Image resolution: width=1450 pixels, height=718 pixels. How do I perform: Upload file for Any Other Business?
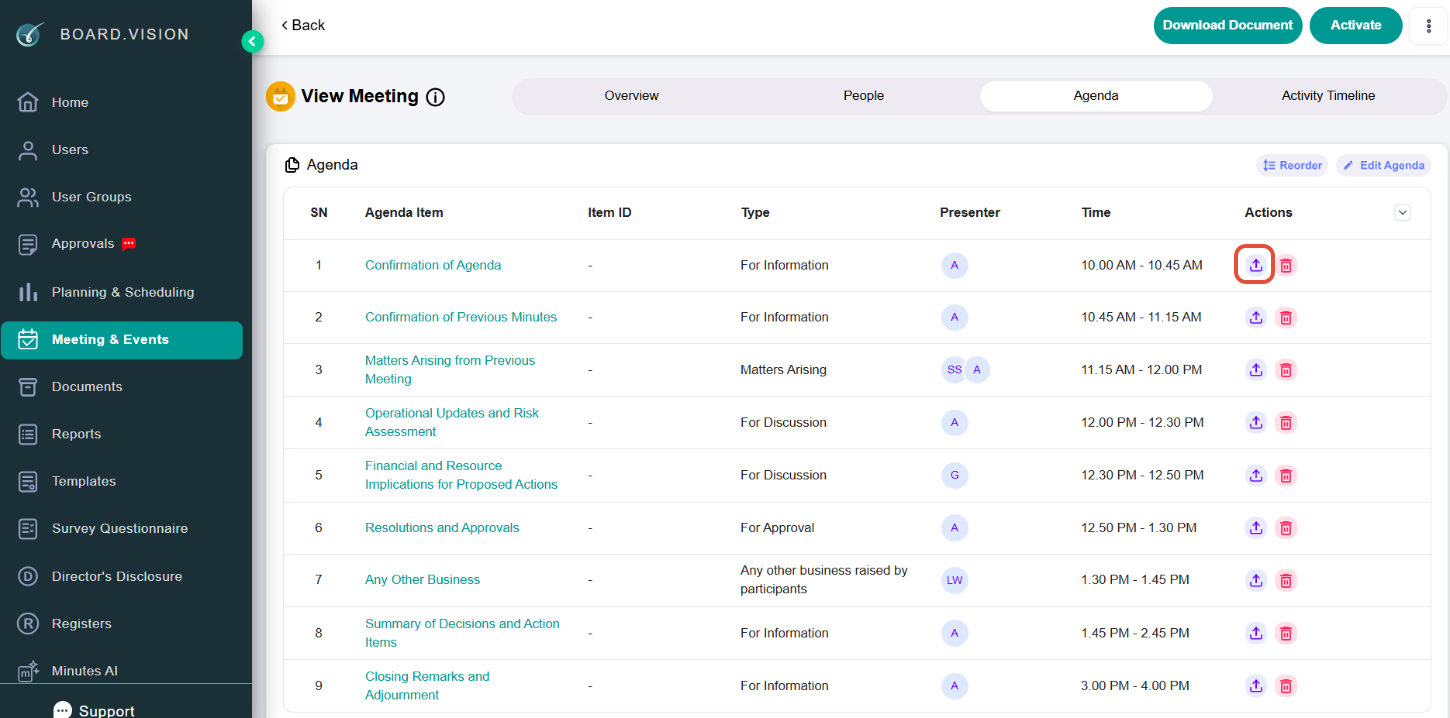[1256, 580]
